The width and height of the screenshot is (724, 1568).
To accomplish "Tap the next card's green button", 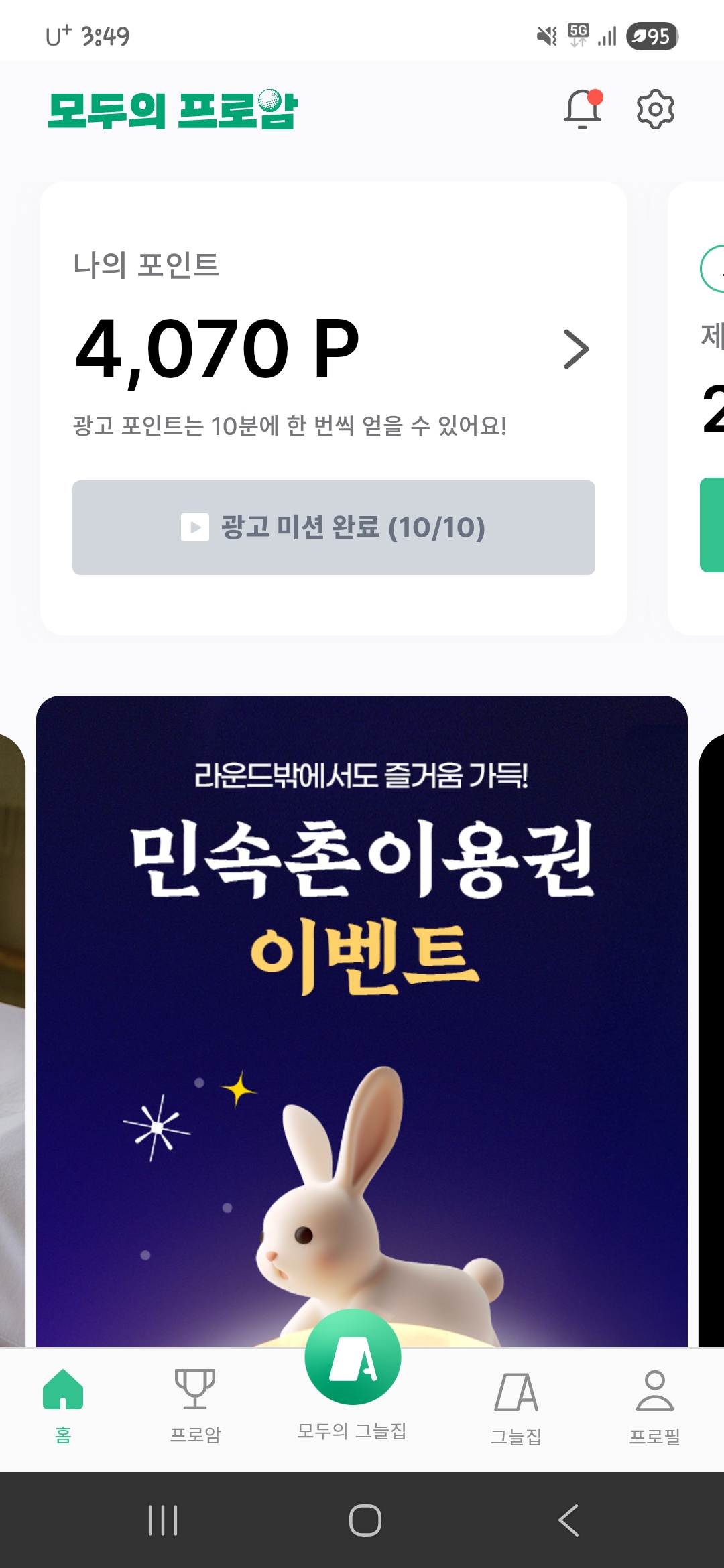I will point(712,525).
